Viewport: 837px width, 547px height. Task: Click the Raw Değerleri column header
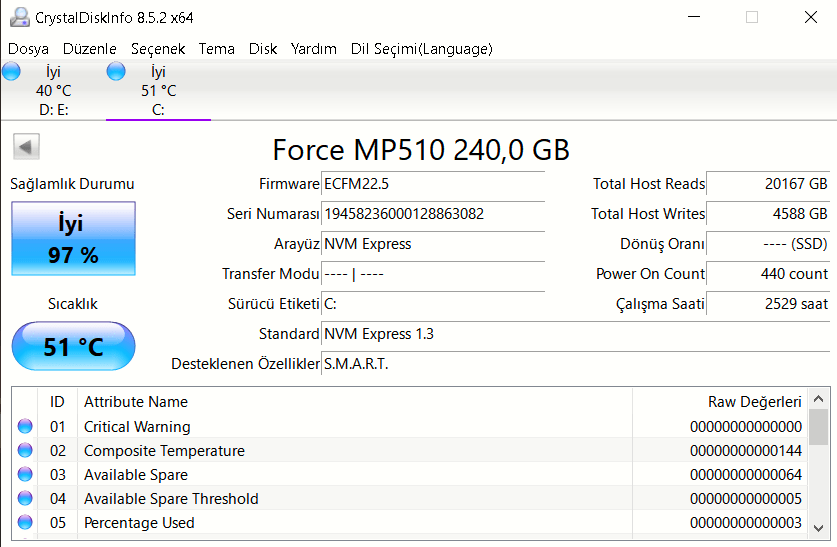(x=754, y=402)
